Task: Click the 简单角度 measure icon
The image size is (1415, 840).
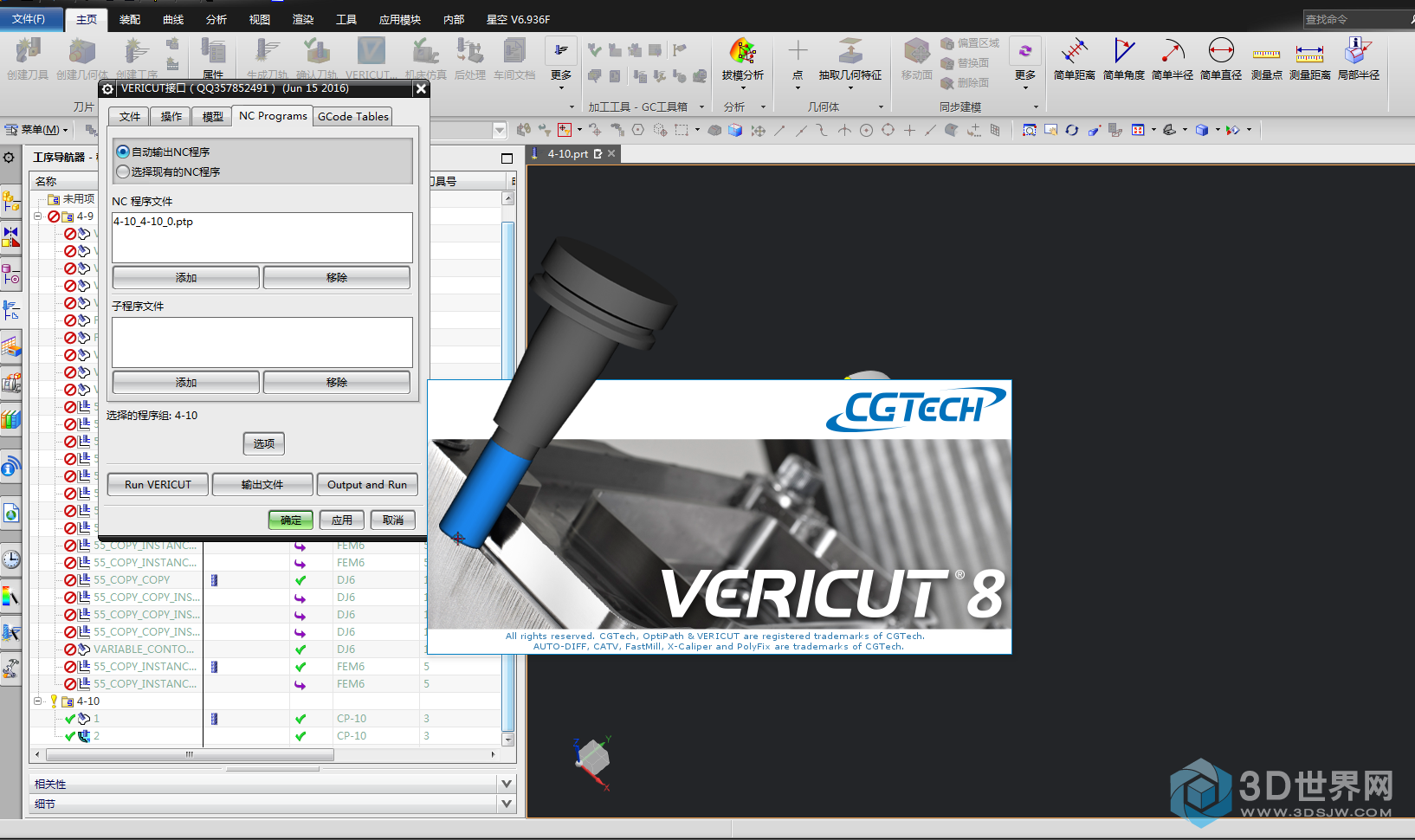Action: point(1124,58)
